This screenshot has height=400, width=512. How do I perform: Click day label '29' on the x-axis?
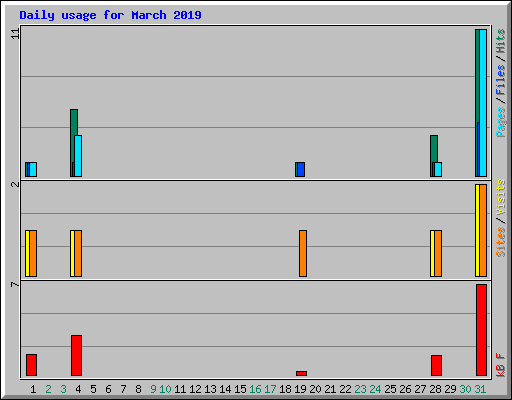[x=450, y=389]
